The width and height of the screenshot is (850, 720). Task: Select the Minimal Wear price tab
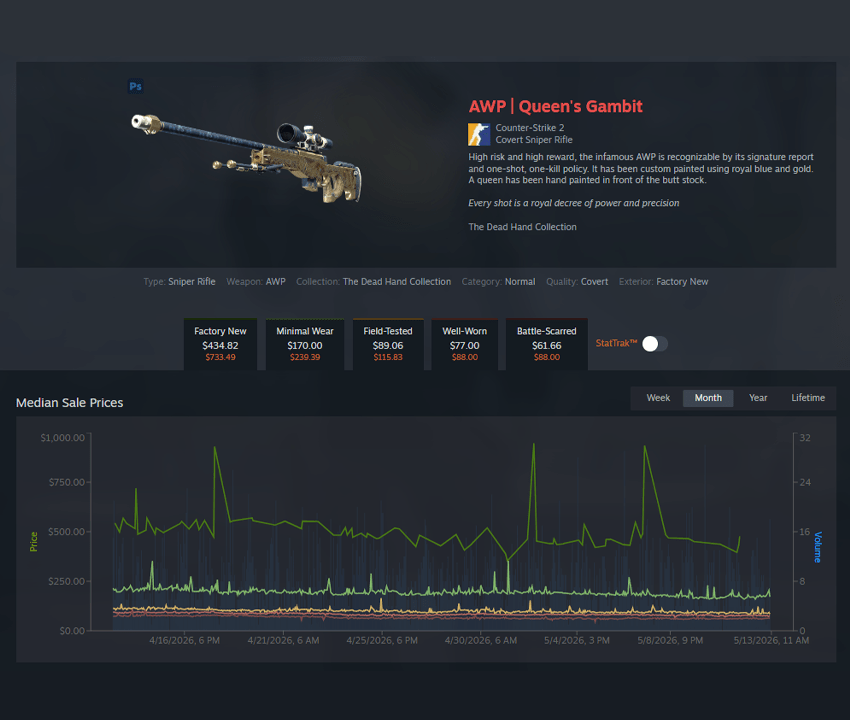pos(305,344)
